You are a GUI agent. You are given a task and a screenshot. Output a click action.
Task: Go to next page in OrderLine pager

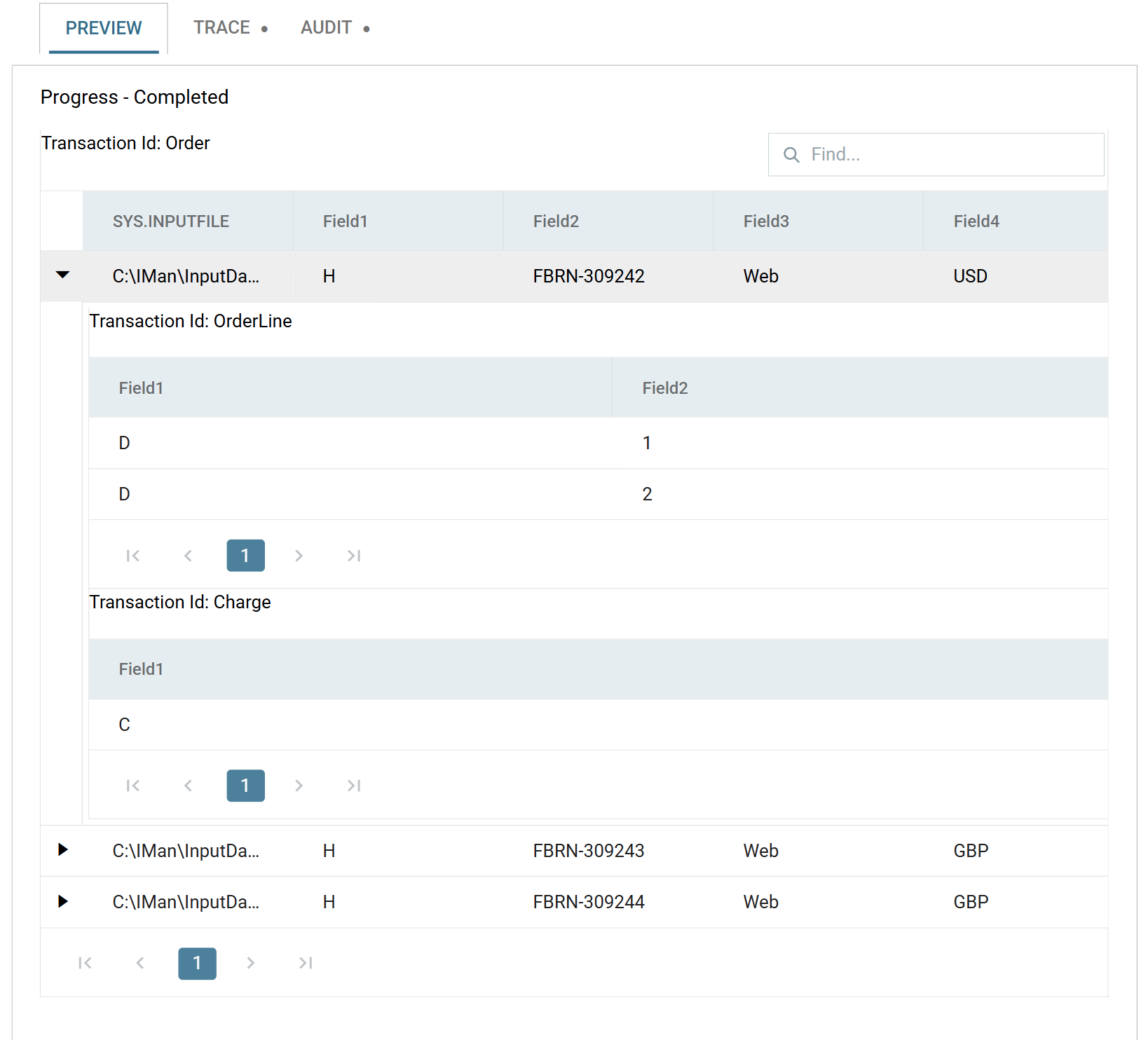pos(299,556)
